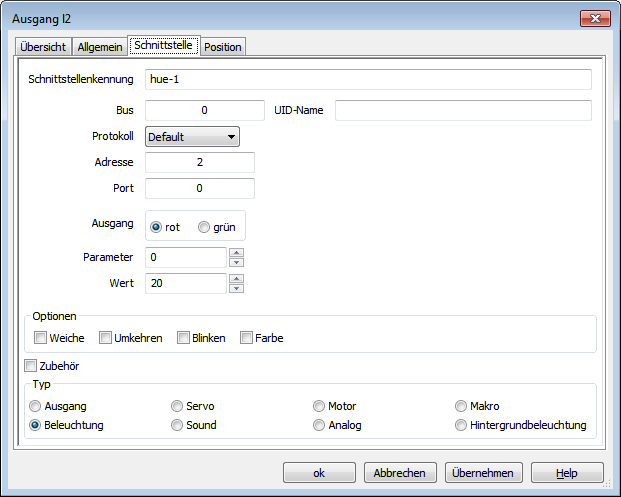The width and height of the screenshot is (621, 497).
Task: Select the grün output radio button
Action: coord(204,227)
